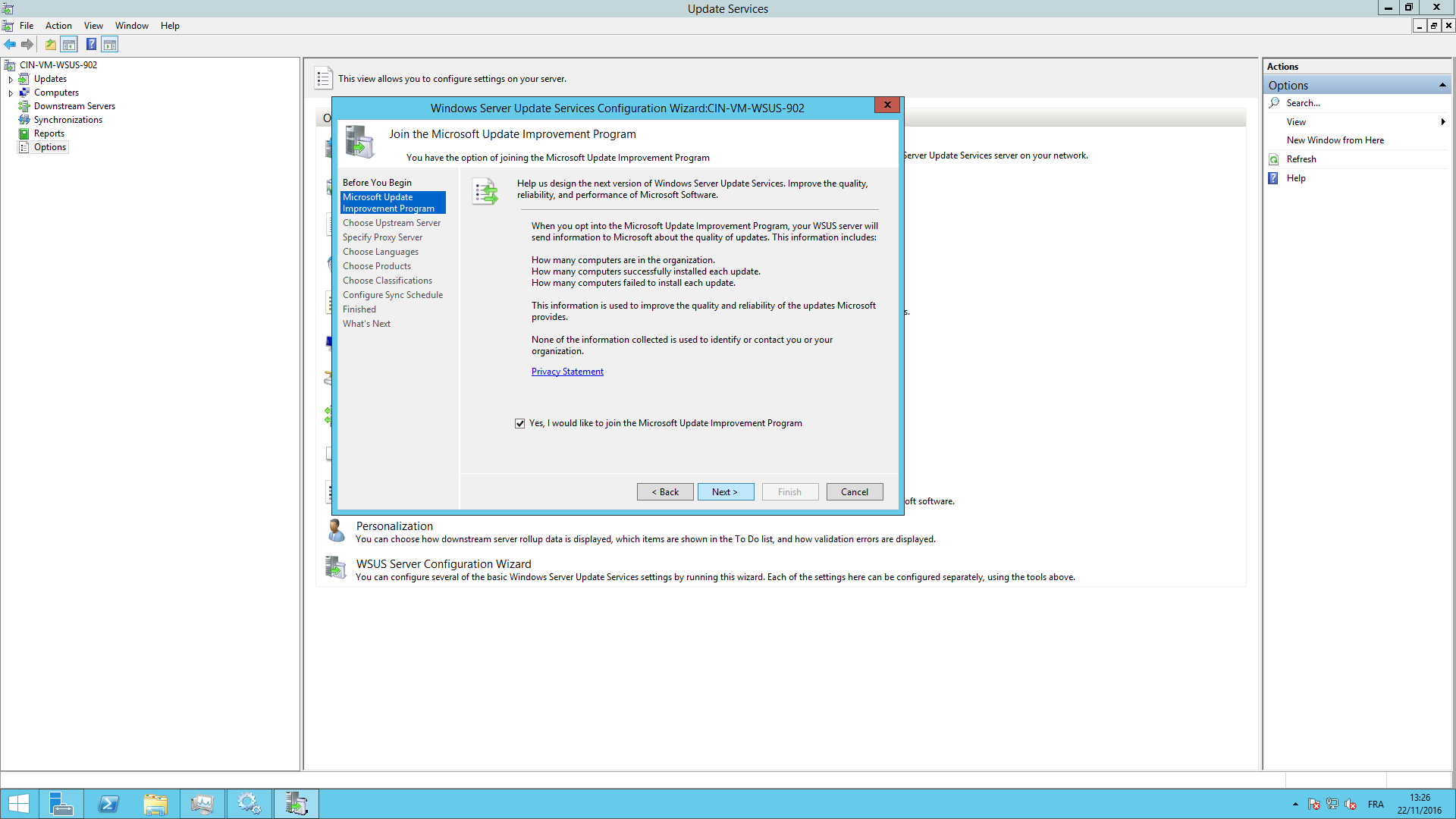This screenshot has height=819, width=1456.
Task: Click the Choose Classifications step
Action: [387, 281]
